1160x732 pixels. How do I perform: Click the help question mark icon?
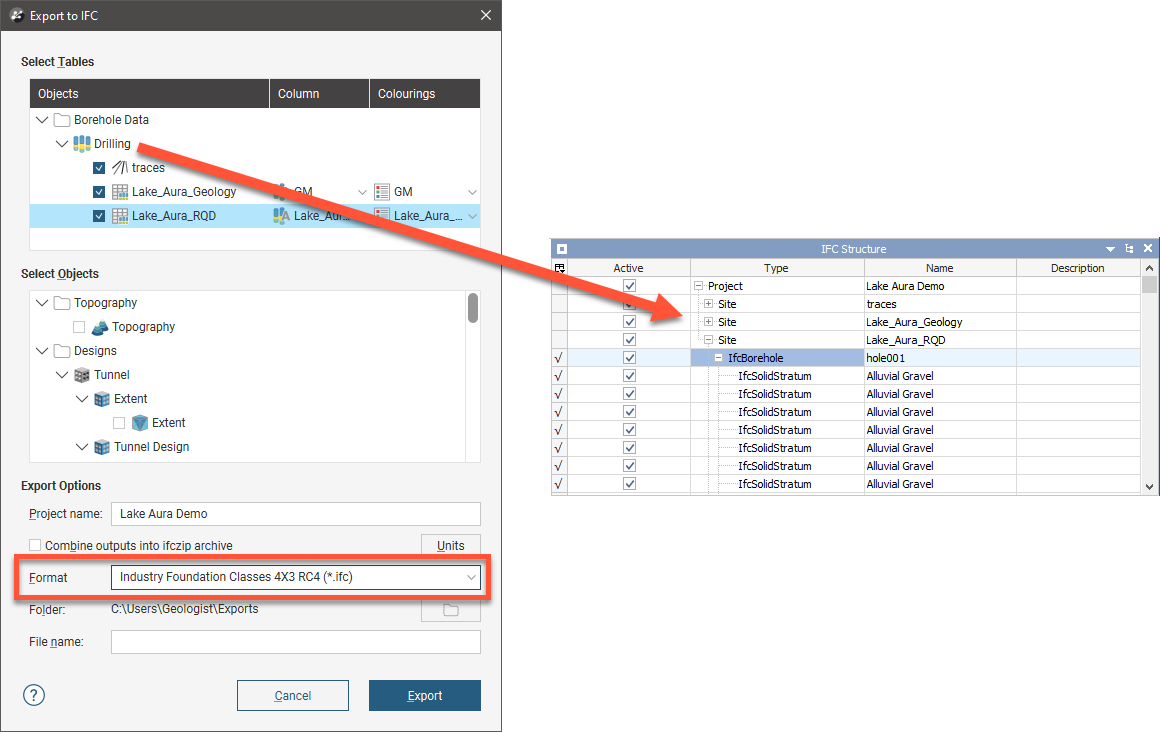(34, 695)
